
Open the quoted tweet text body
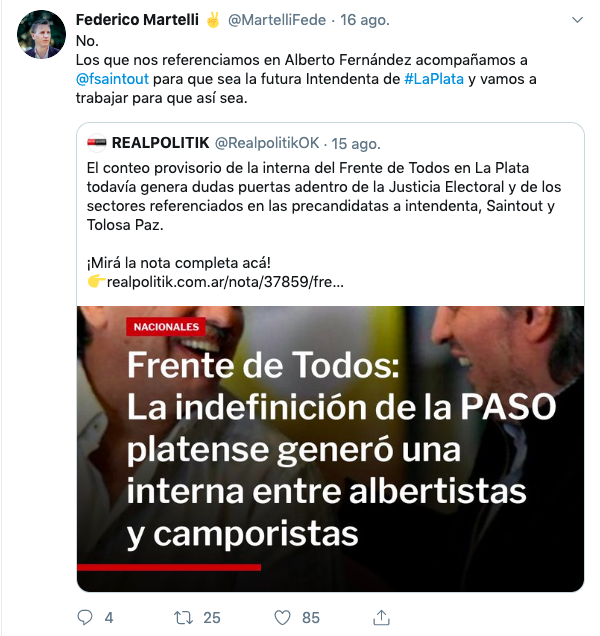[x=324, y=196]
